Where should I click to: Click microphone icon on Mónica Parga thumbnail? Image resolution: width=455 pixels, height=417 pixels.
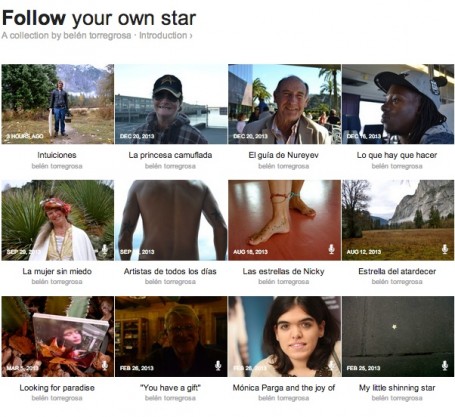(331, 365)
